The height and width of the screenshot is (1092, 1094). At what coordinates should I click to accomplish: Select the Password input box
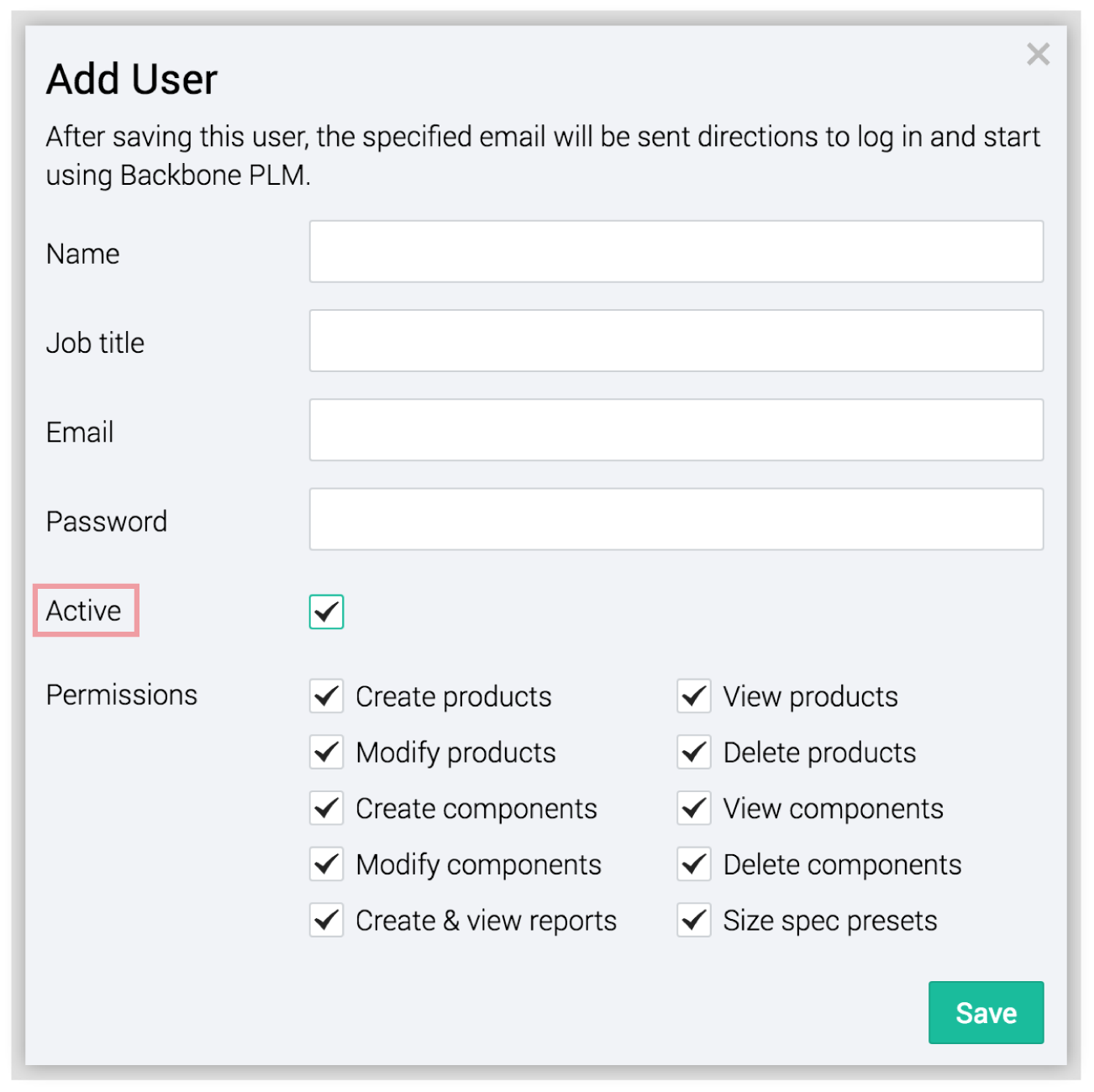676,519
